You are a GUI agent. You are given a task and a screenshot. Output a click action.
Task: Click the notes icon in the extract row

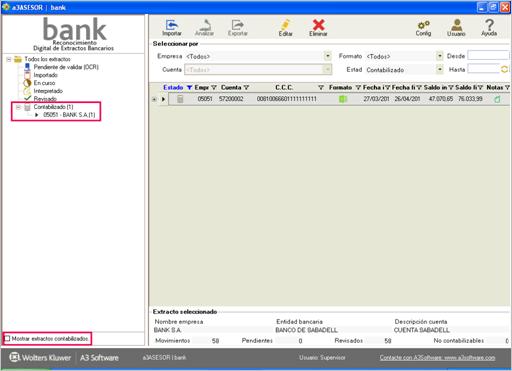click(497, 99)
